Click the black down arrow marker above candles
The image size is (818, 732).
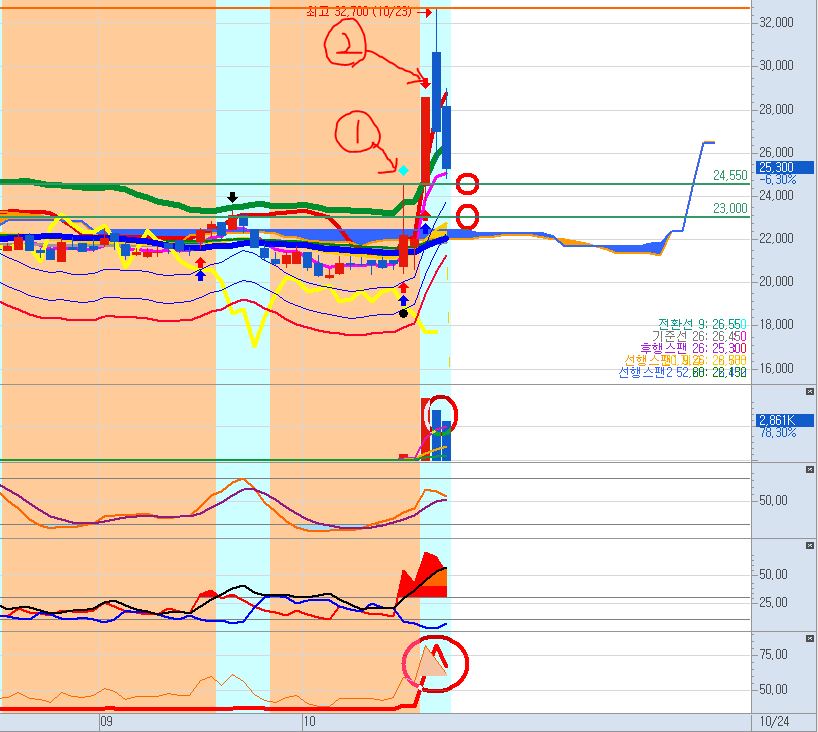pyautogui.click(x=233, y=197)
